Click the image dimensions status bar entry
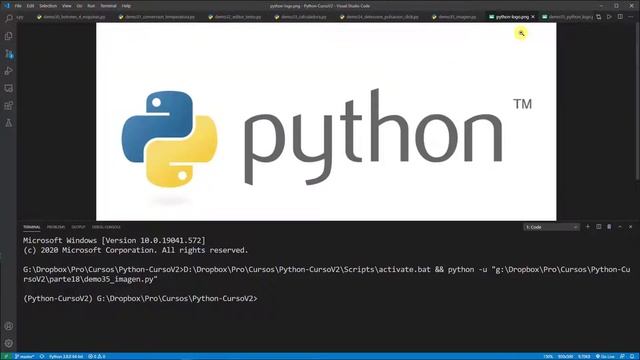Viewport: 640px width, 360px height. 565,356
